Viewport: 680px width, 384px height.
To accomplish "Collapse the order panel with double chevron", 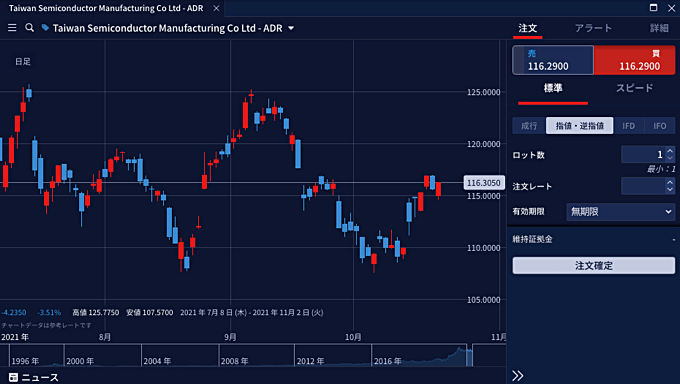I will click(x=518, y=375).
